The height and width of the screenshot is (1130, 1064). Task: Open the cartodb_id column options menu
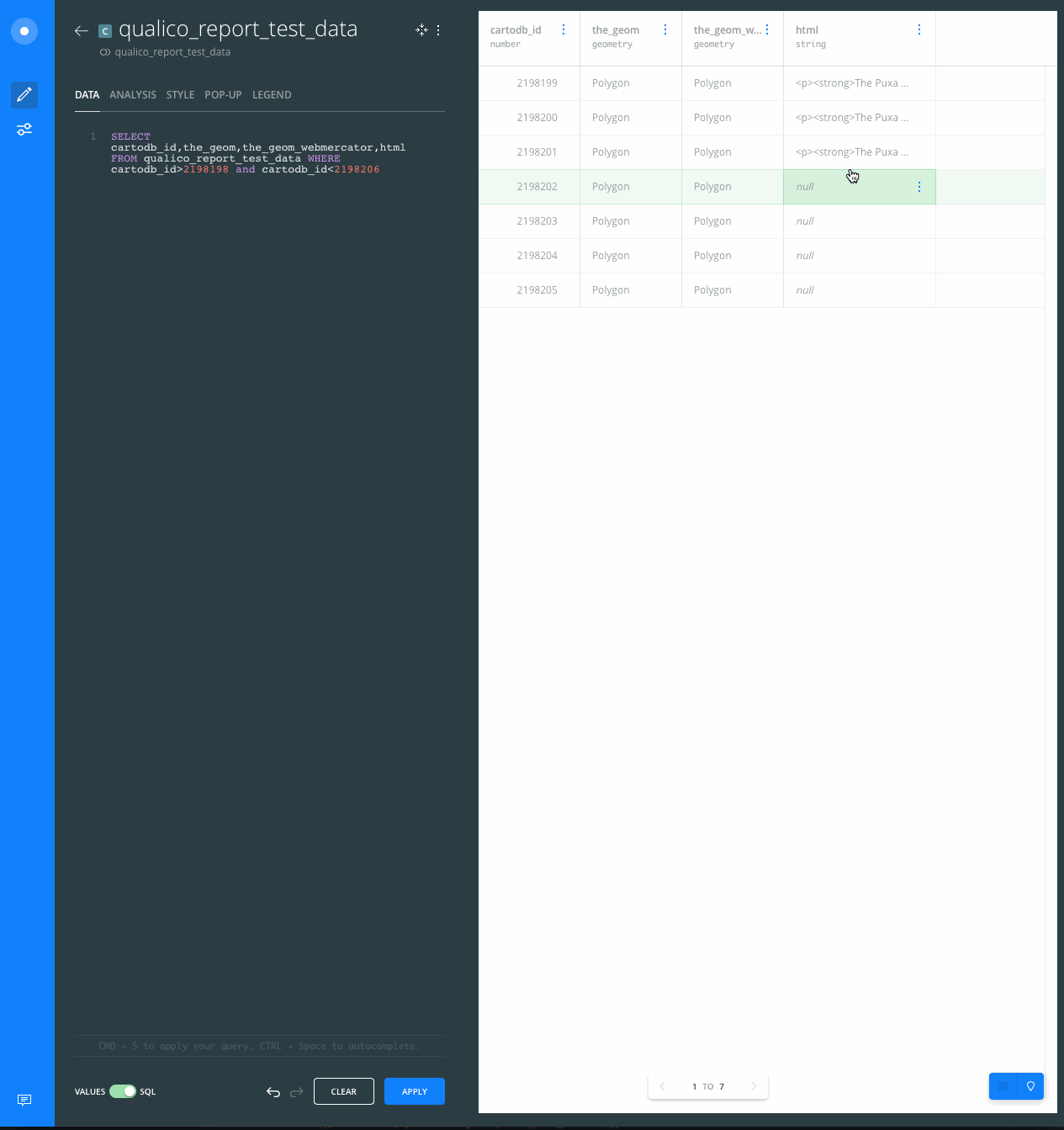click(564, 29)
